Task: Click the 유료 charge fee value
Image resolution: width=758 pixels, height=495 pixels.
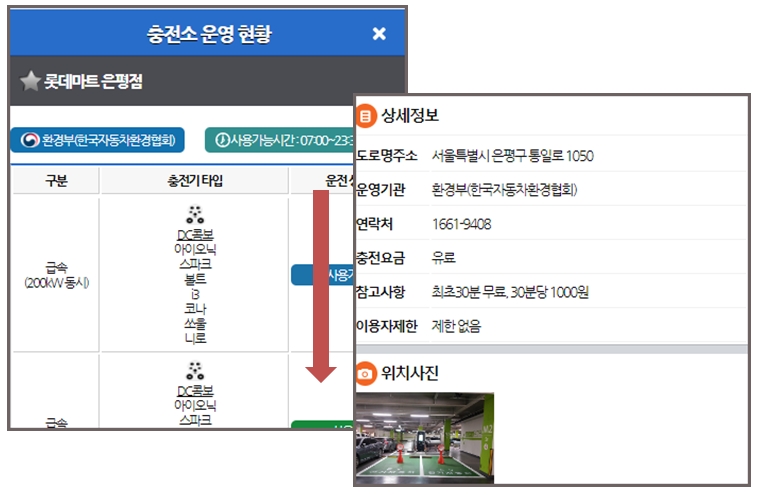Action: (444, 258)
